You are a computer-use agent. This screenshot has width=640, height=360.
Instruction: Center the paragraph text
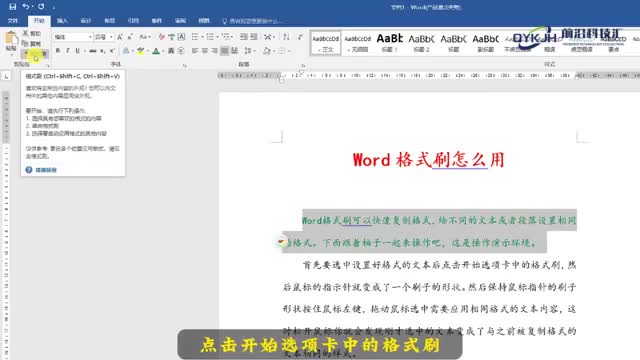click(x=205, y=51)
